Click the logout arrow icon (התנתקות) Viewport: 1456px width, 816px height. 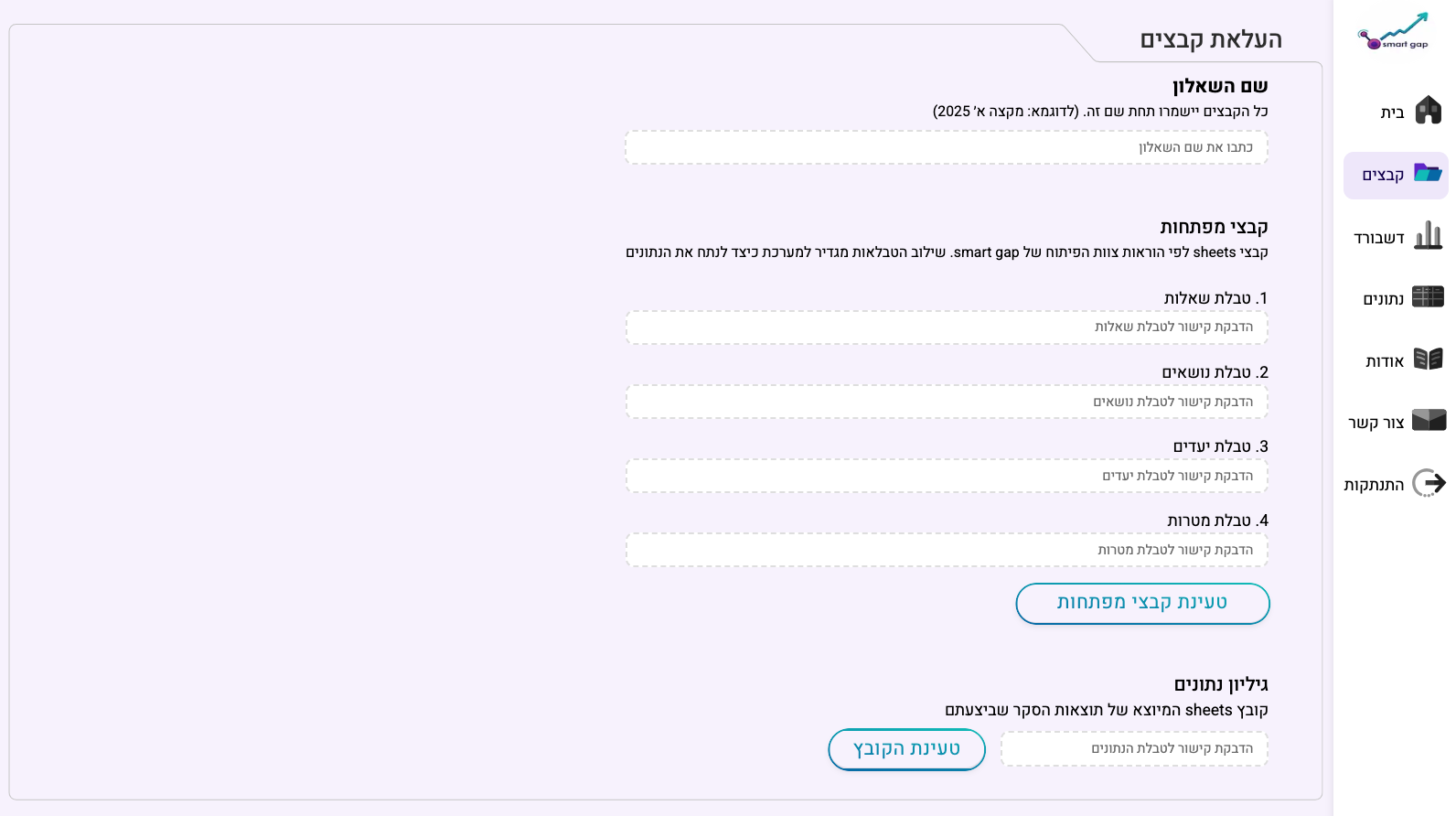1429,482
